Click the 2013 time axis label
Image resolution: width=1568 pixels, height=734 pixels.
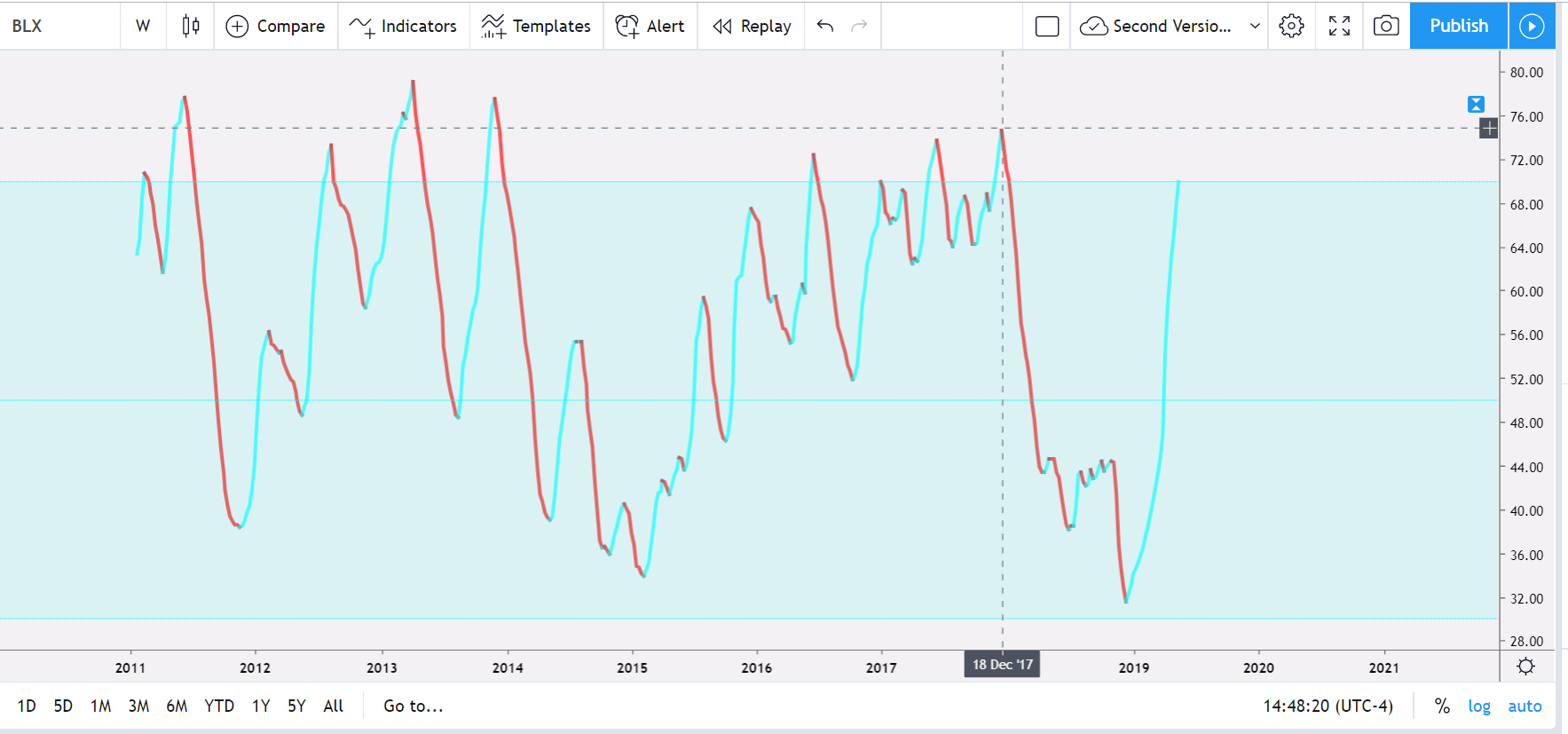pos(382,668)
